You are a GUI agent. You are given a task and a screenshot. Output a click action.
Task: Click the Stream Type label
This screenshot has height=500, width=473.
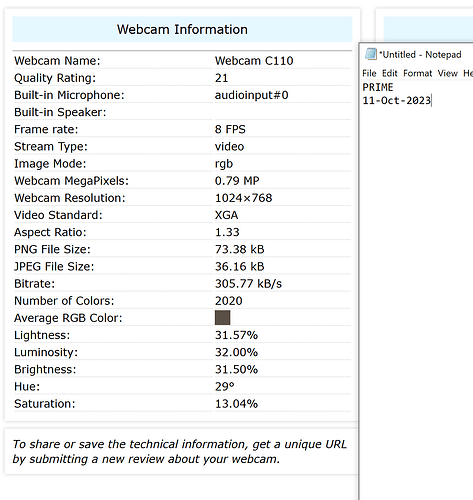point(51,147)
